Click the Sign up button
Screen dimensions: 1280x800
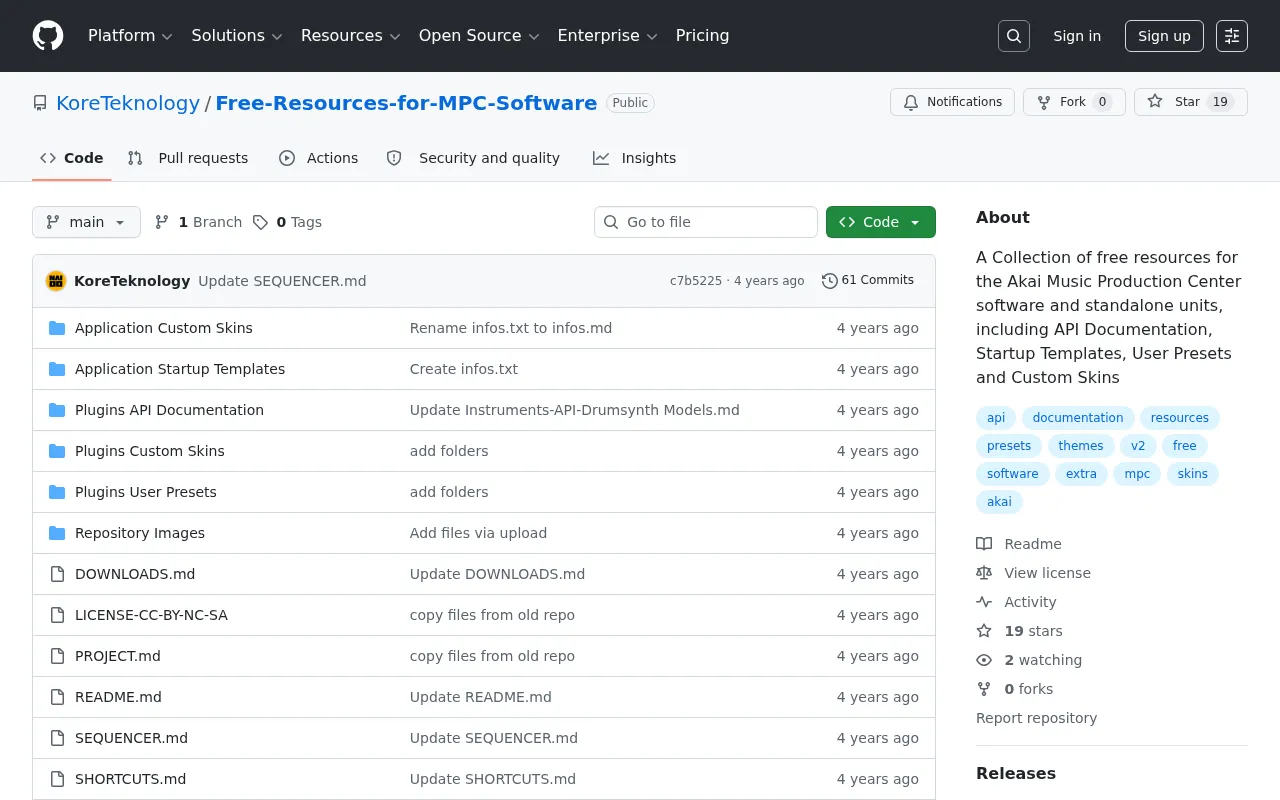pos(1164,36)
